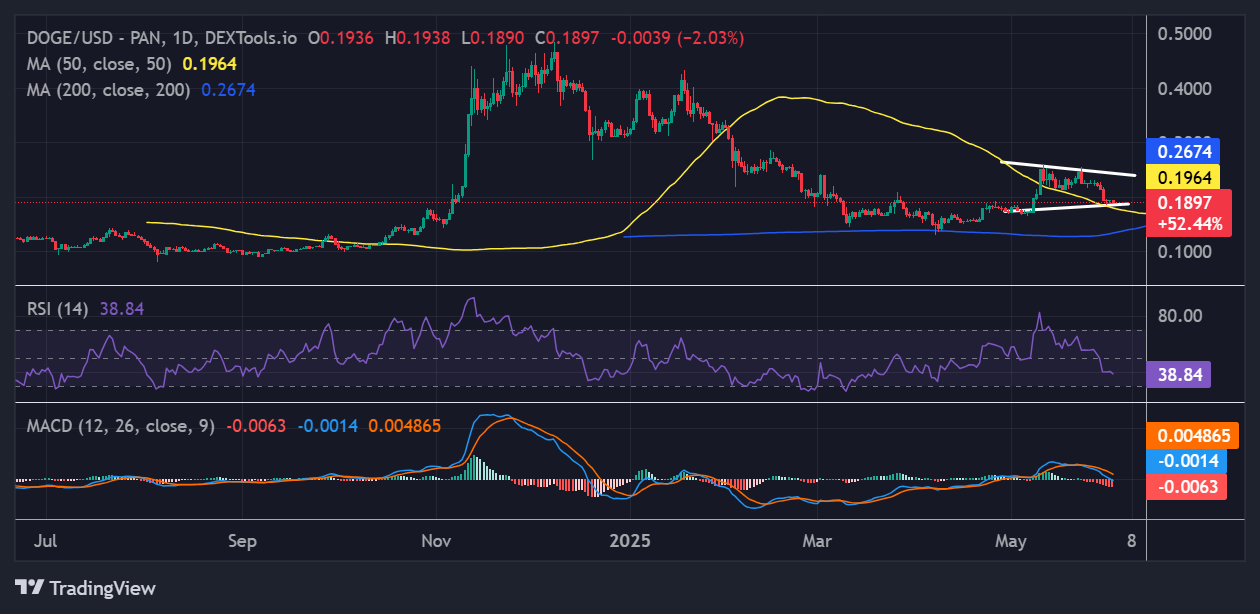Image resolution: width=1260 pixels, height=614 pixels.
Task: Click the 80.00 RSI scale label
Action: pyautogui.click(x=1182, y=316)
